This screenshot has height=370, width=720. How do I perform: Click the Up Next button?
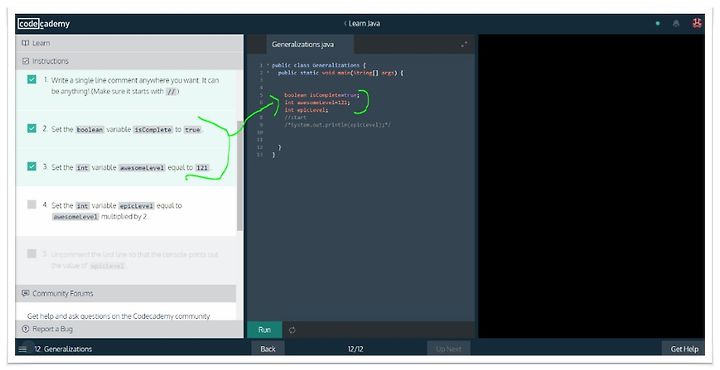[449, 349]
